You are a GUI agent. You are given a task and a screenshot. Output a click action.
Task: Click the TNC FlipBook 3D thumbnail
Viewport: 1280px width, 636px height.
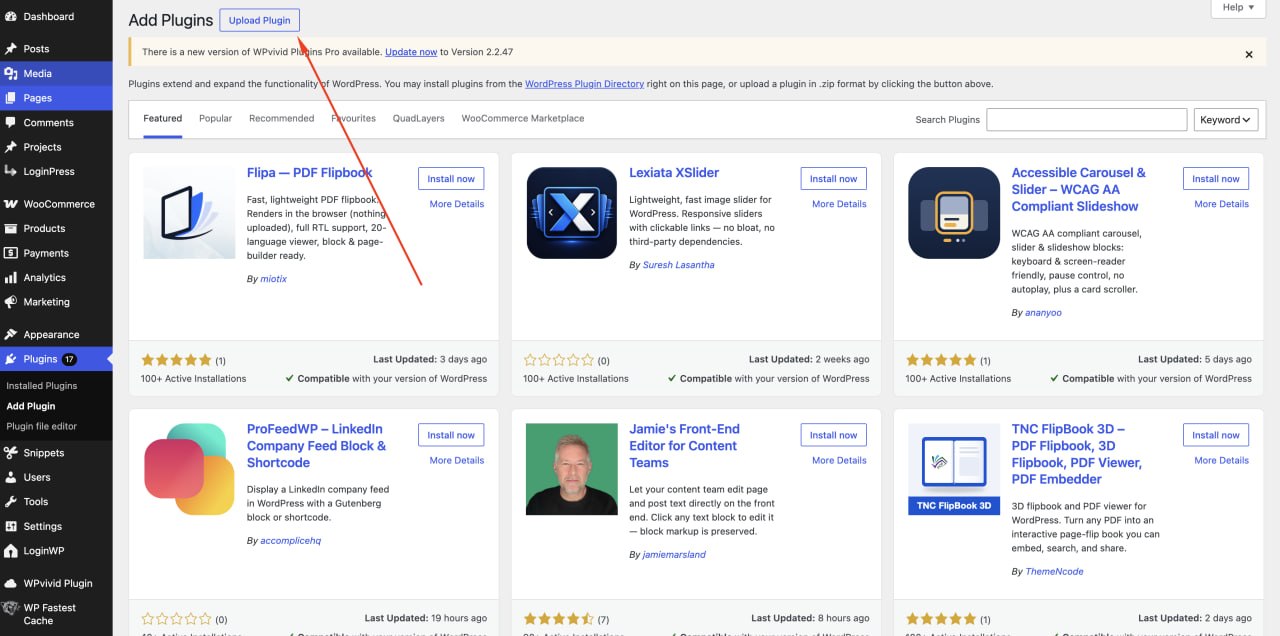(954, 470)
